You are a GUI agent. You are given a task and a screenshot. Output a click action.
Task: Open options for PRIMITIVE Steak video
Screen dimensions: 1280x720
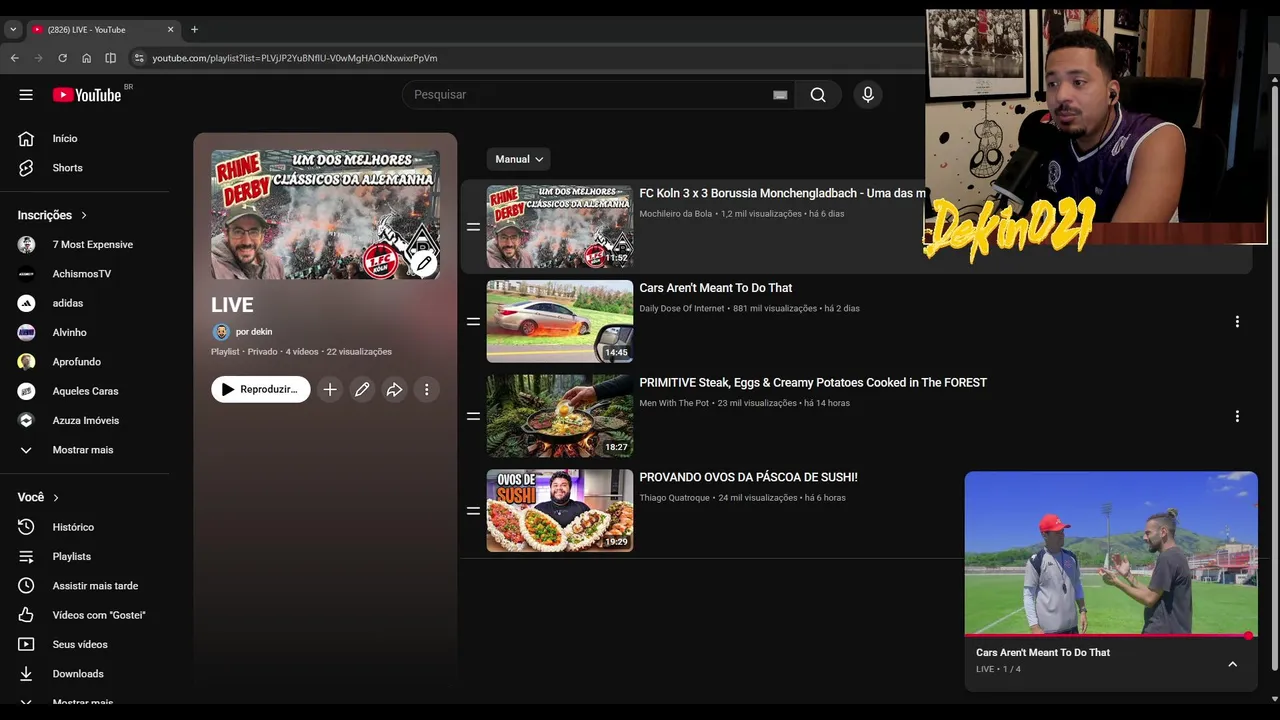[1237, 416]
